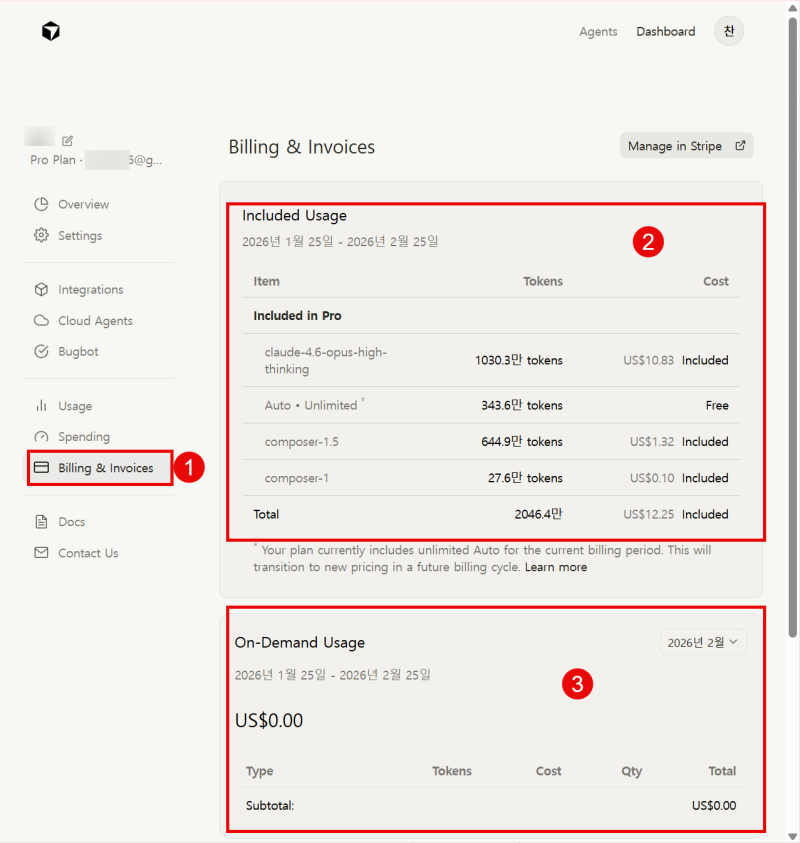This screenshot has height=843, width=800.
Task: Select Integrations in the sidebar
Action: click(91, 289)
